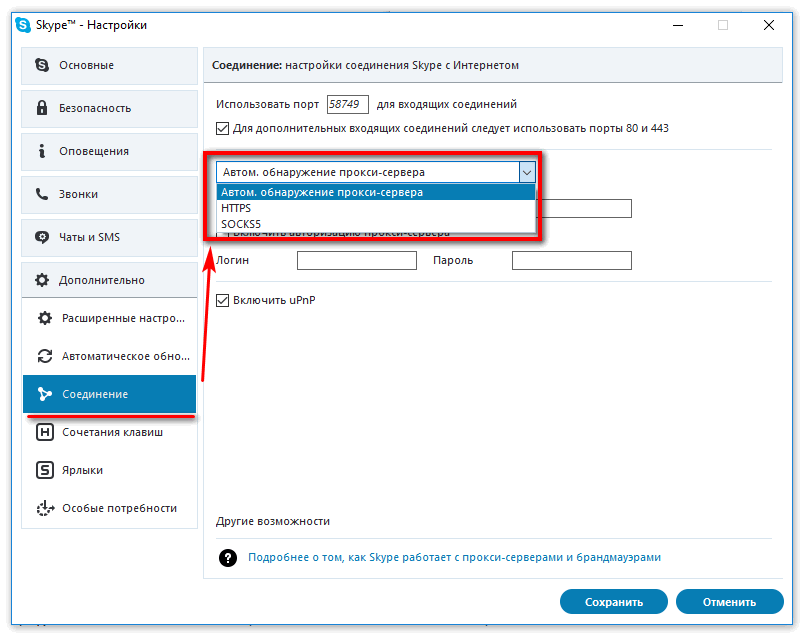Switch to the Безопасность section
This screenshot has height=637, width=804.
109,109
